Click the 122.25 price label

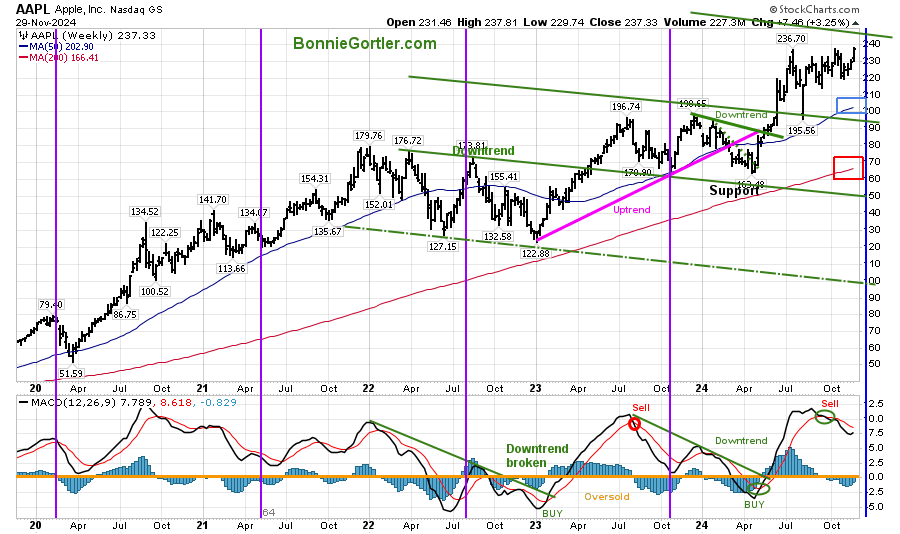[x=164, y=233]
